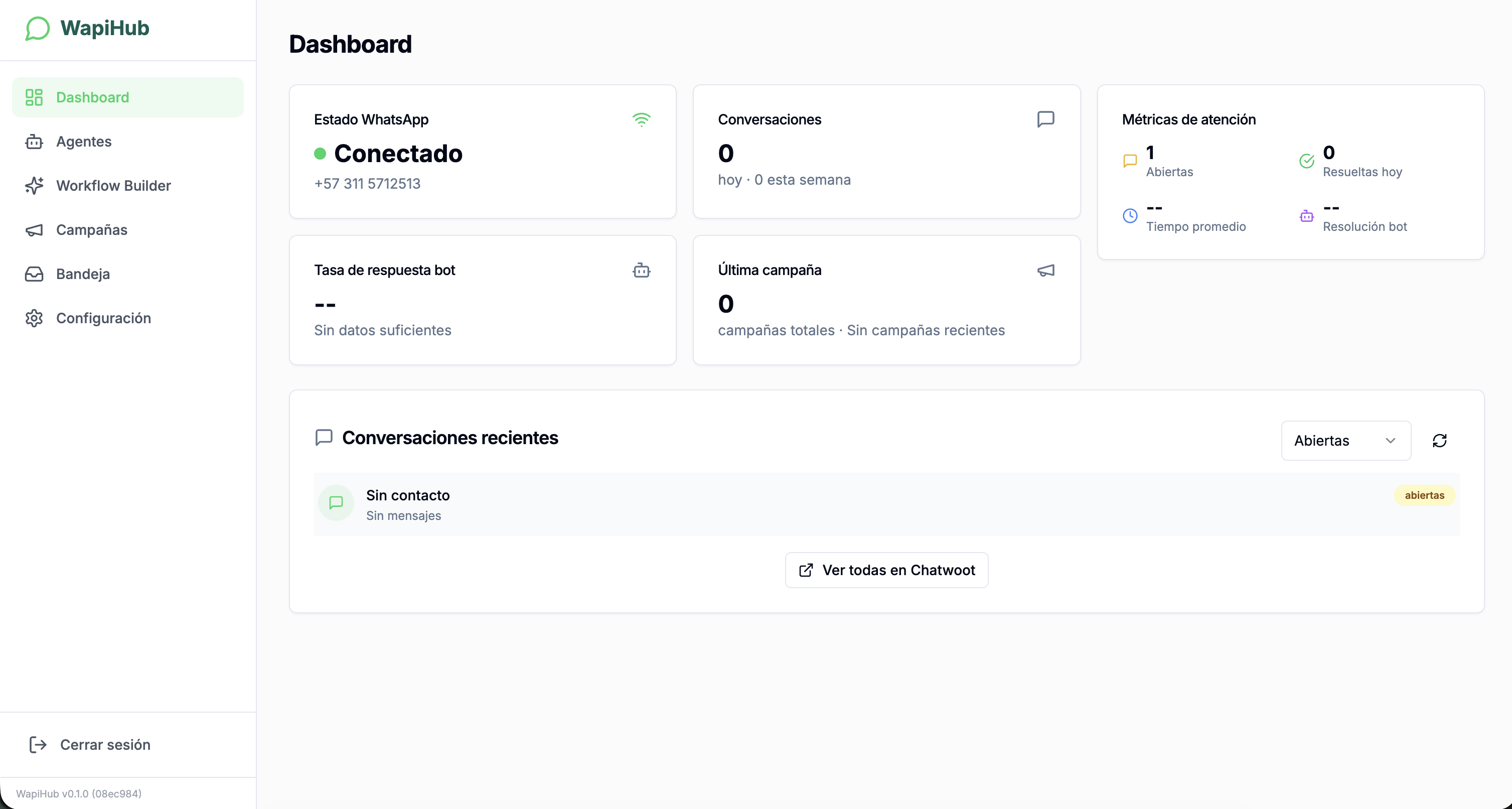Screen dimensions: 1512x809
Task: Open Bandeja inbox in the sidebar
Action: (128, 274)
